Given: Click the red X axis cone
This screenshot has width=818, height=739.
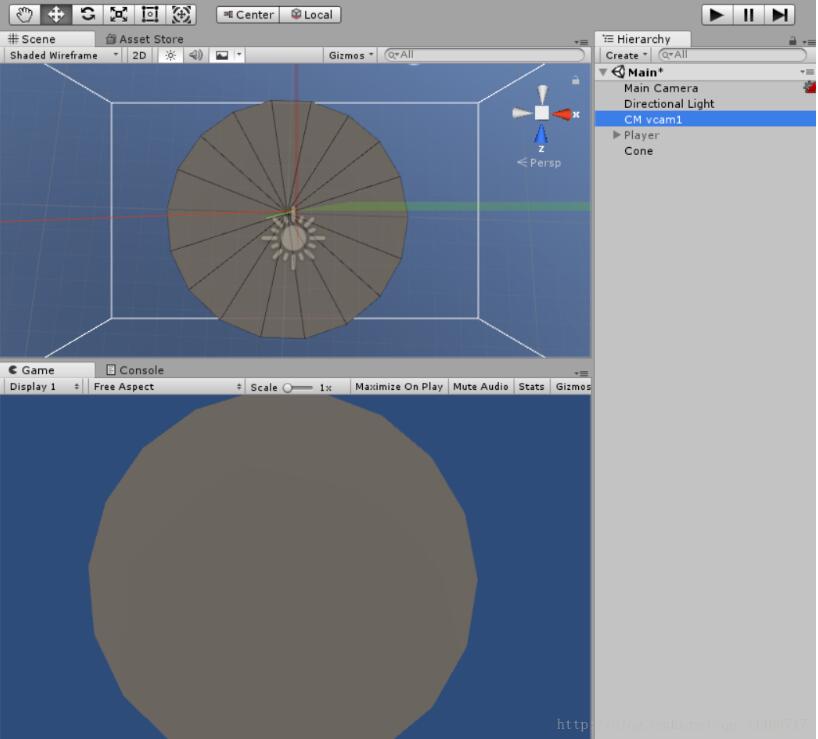Looking at the screenshot, I should point(562,114).
